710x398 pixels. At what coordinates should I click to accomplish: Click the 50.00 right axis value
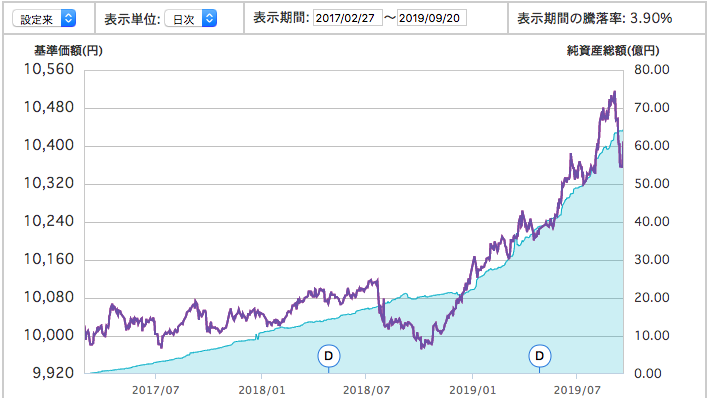pyautogui.click(x=652, y=183)
